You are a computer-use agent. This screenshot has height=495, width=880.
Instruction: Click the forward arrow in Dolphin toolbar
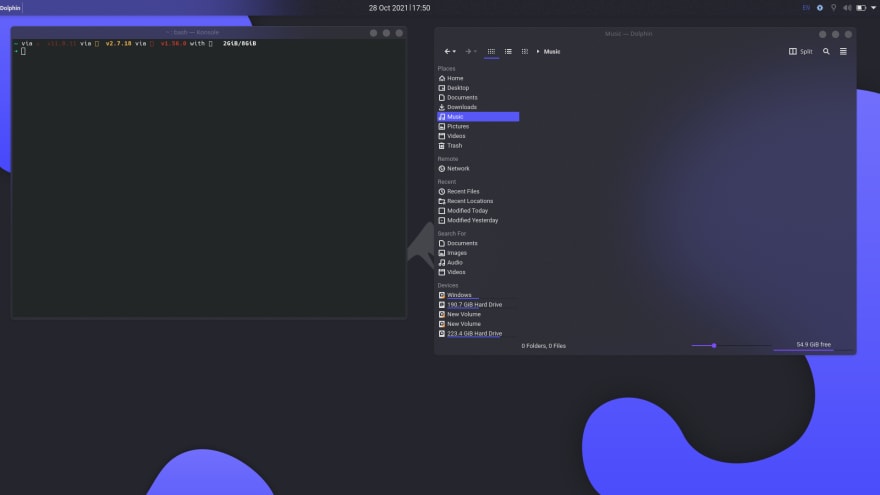[x=468, y=51]
